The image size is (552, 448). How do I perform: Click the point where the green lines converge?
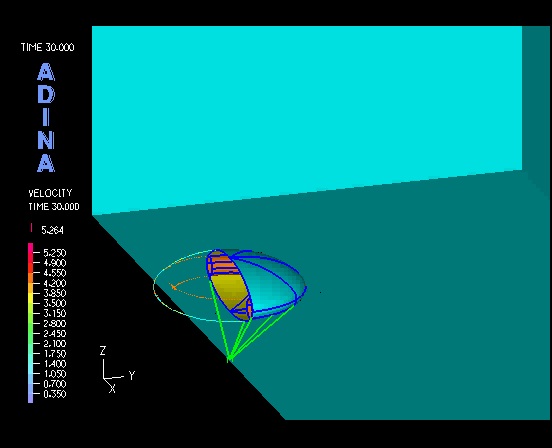[x=229, y=359]
